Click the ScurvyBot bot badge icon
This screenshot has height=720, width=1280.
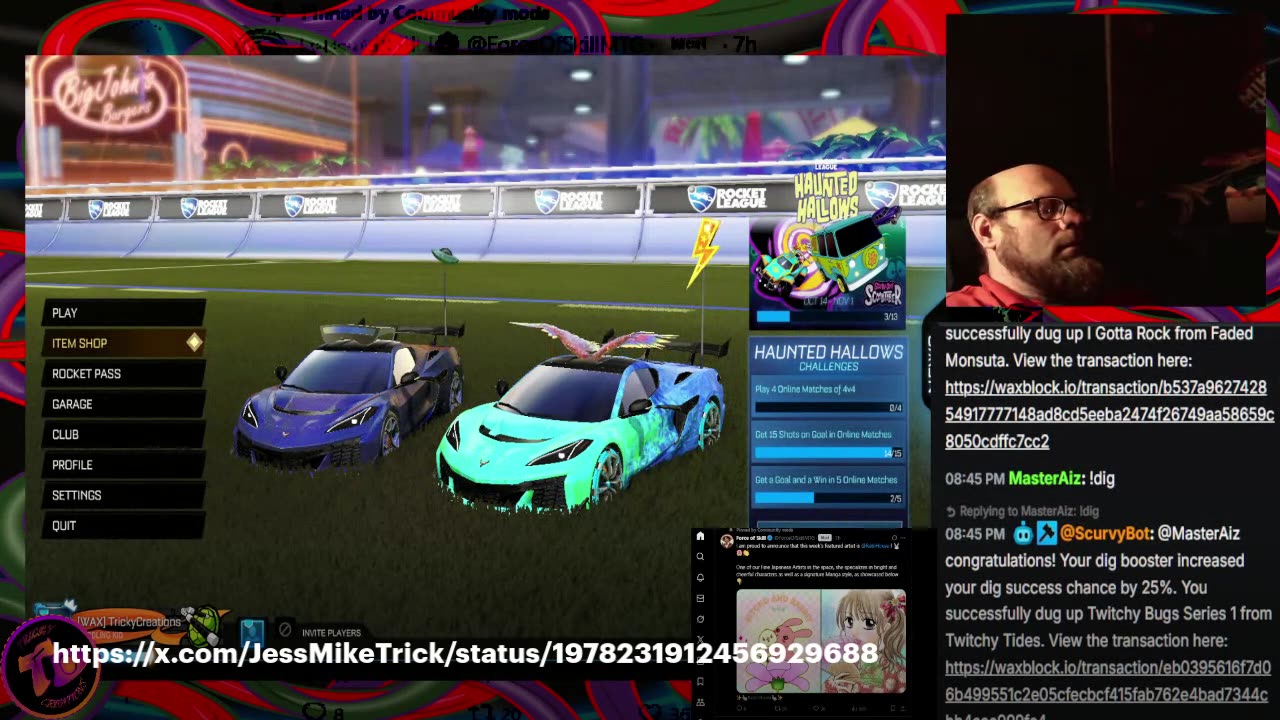[x=1023, y=534]
